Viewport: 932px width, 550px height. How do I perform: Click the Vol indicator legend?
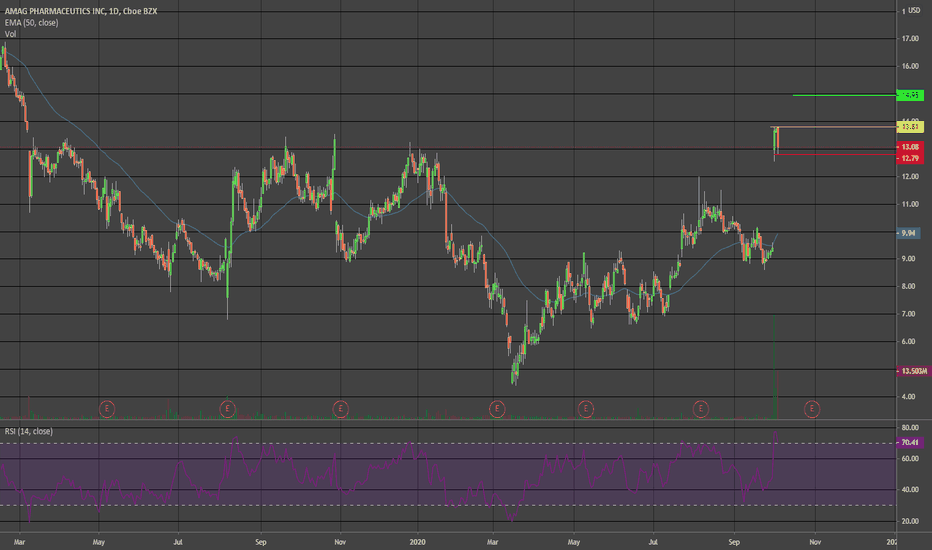coord(10,34)
